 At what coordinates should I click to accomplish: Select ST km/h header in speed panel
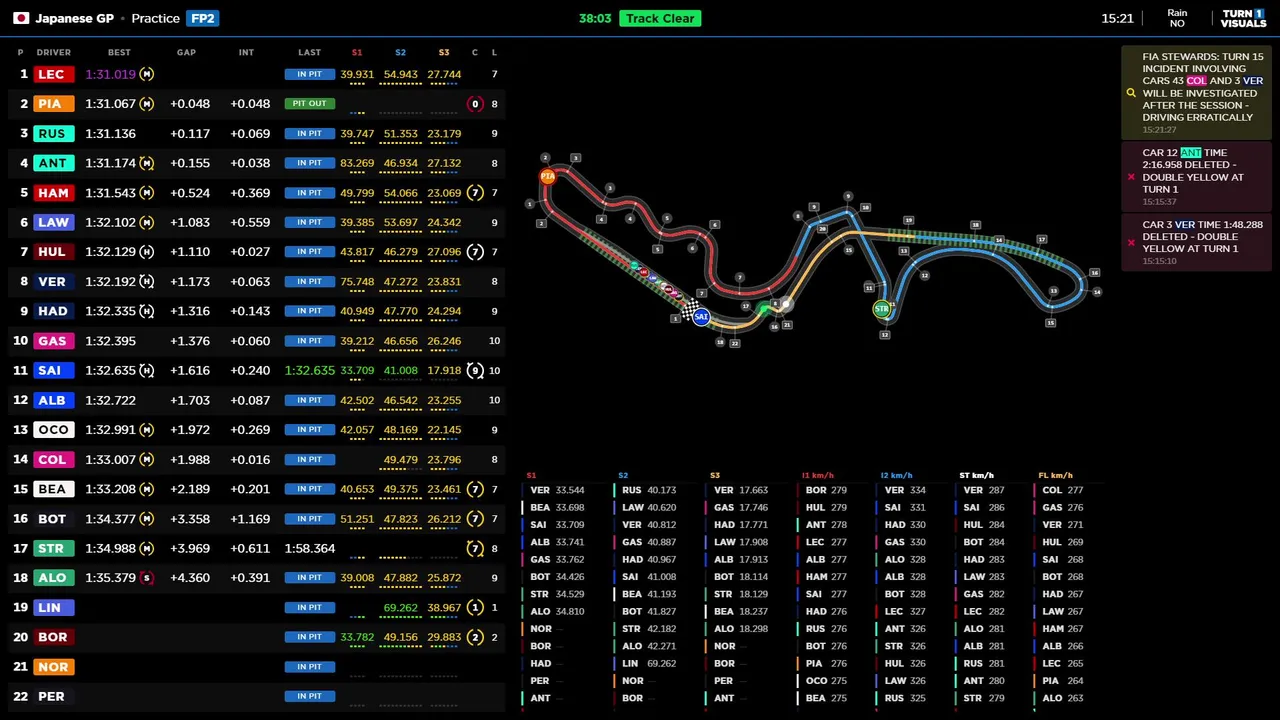[x=976, y=475]
